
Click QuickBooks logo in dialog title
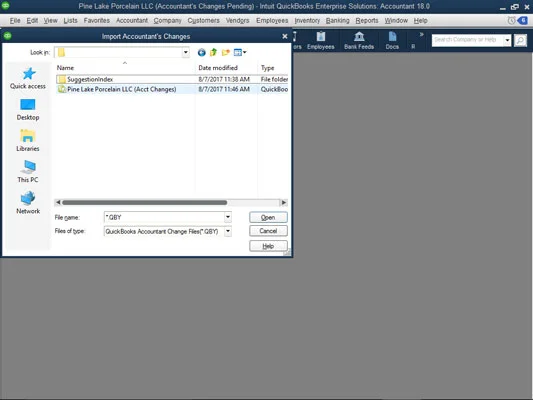[7, 36]
